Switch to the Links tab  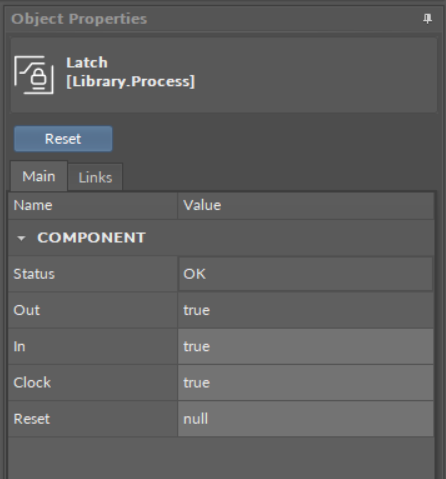pos(95,177)
